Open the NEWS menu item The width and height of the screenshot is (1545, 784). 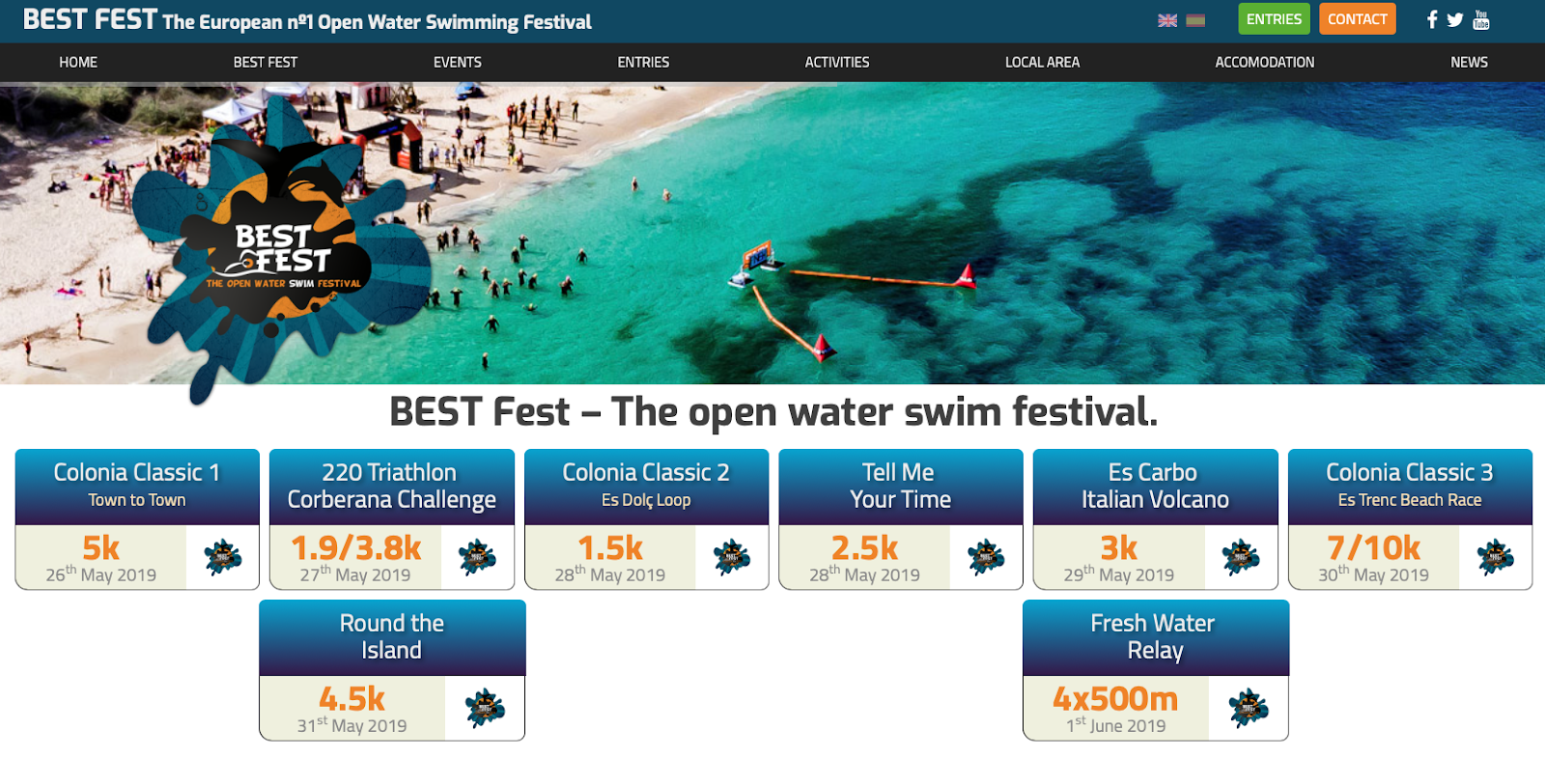pos(1469,62)
